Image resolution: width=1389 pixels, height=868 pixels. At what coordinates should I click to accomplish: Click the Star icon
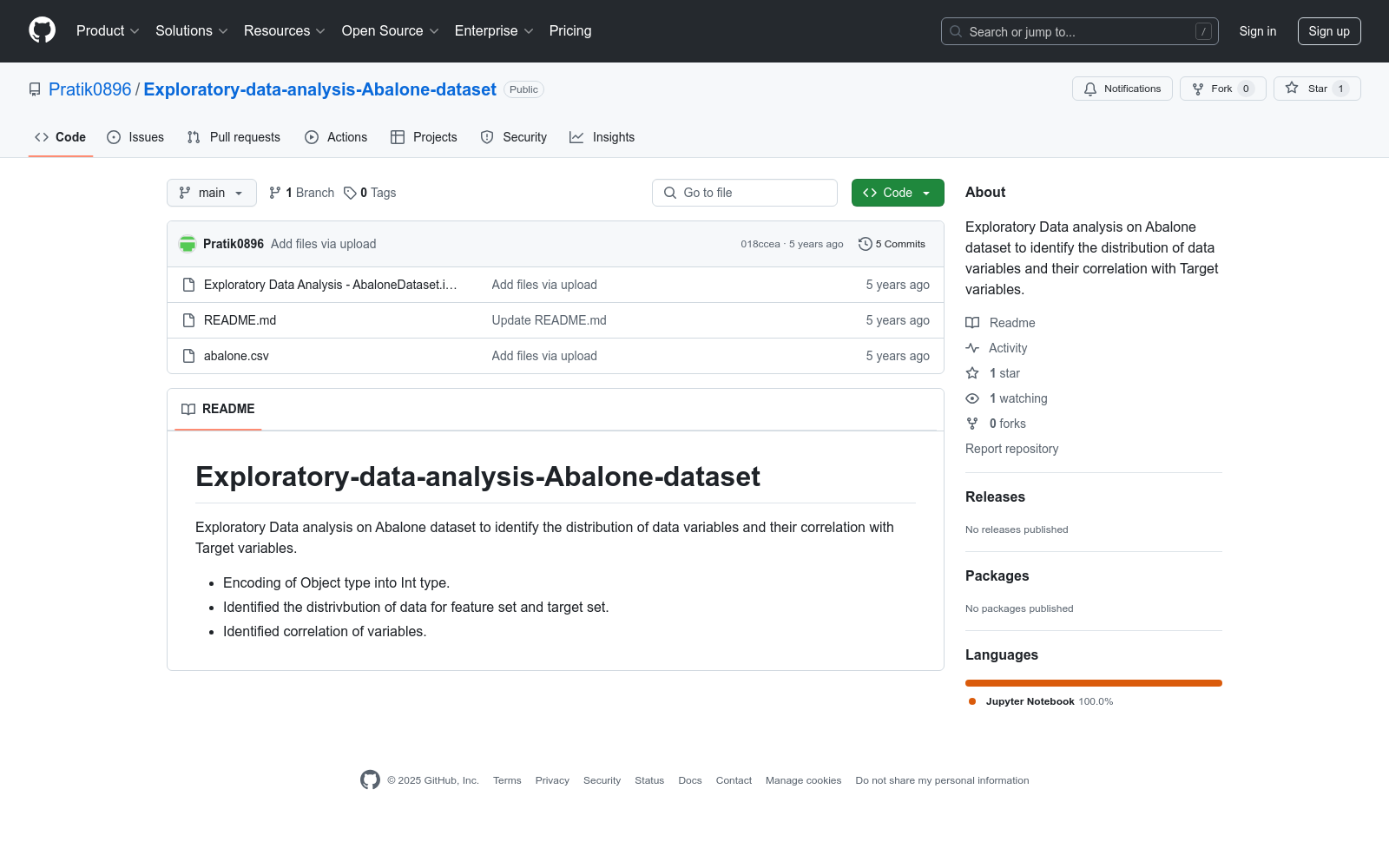[x=1292, y=89]
